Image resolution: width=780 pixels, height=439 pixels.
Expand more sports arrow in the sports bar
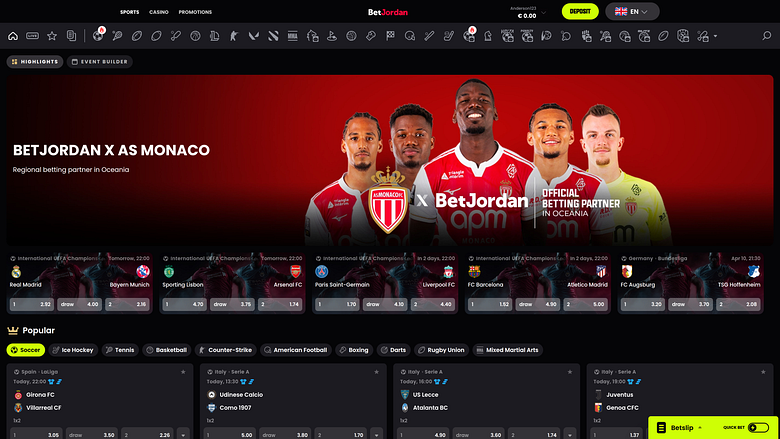pyautogui.click(x=715, y=36)
